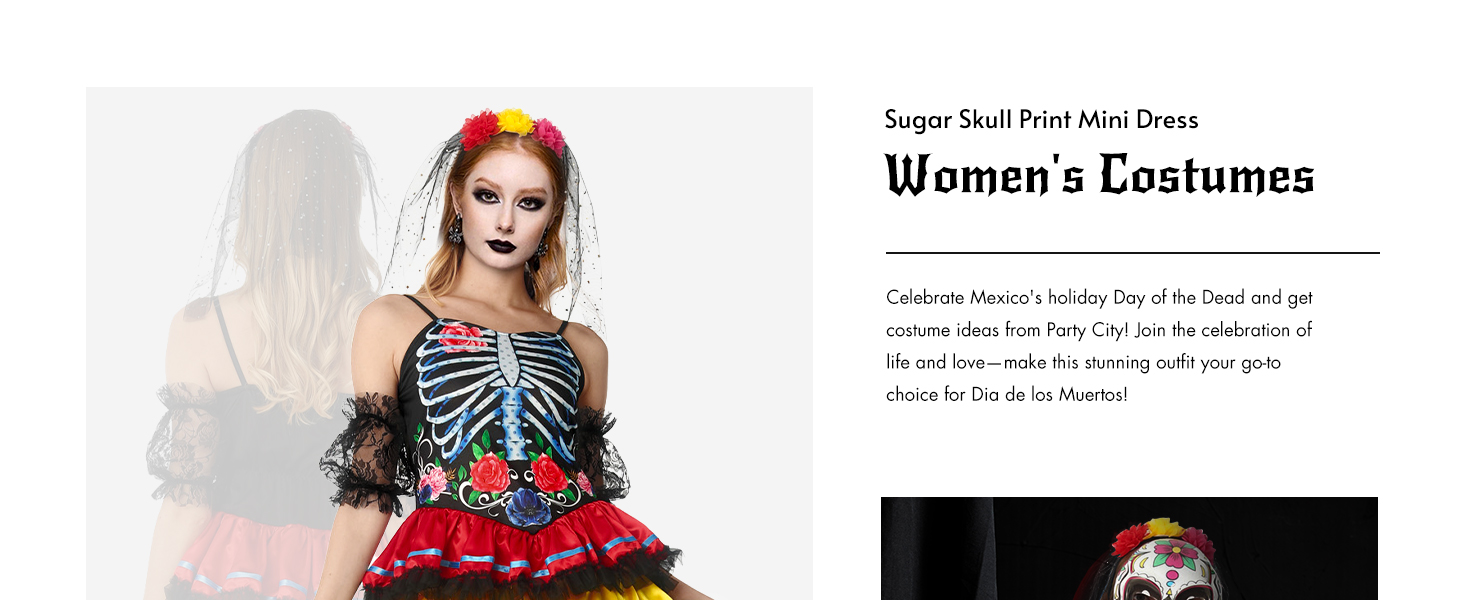Click the model's dangling earring
This screenshot has width=1464, height=600.
455,230
